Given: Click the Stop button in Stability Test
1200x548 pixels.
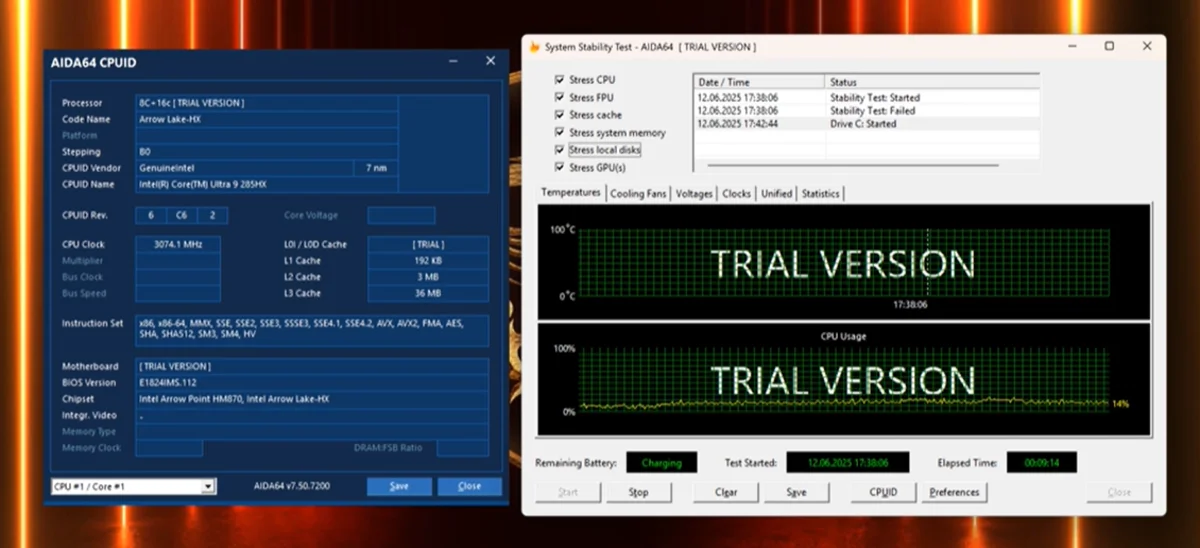Looking at the screenshot, I should pyautogui.click(x=639, y=492).
